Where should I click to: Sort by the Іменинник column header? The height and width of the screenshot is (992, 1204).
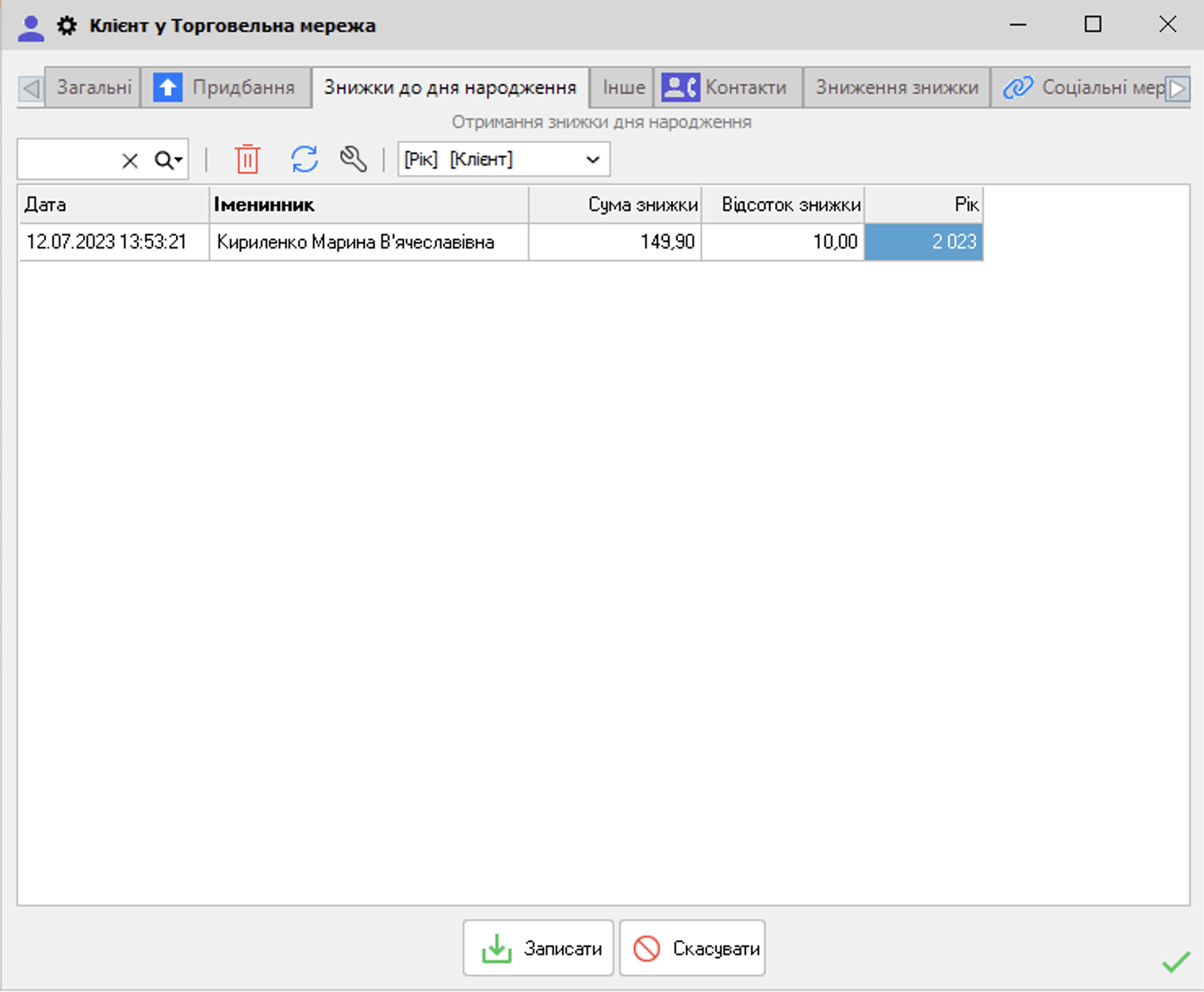tap(369, 204)
